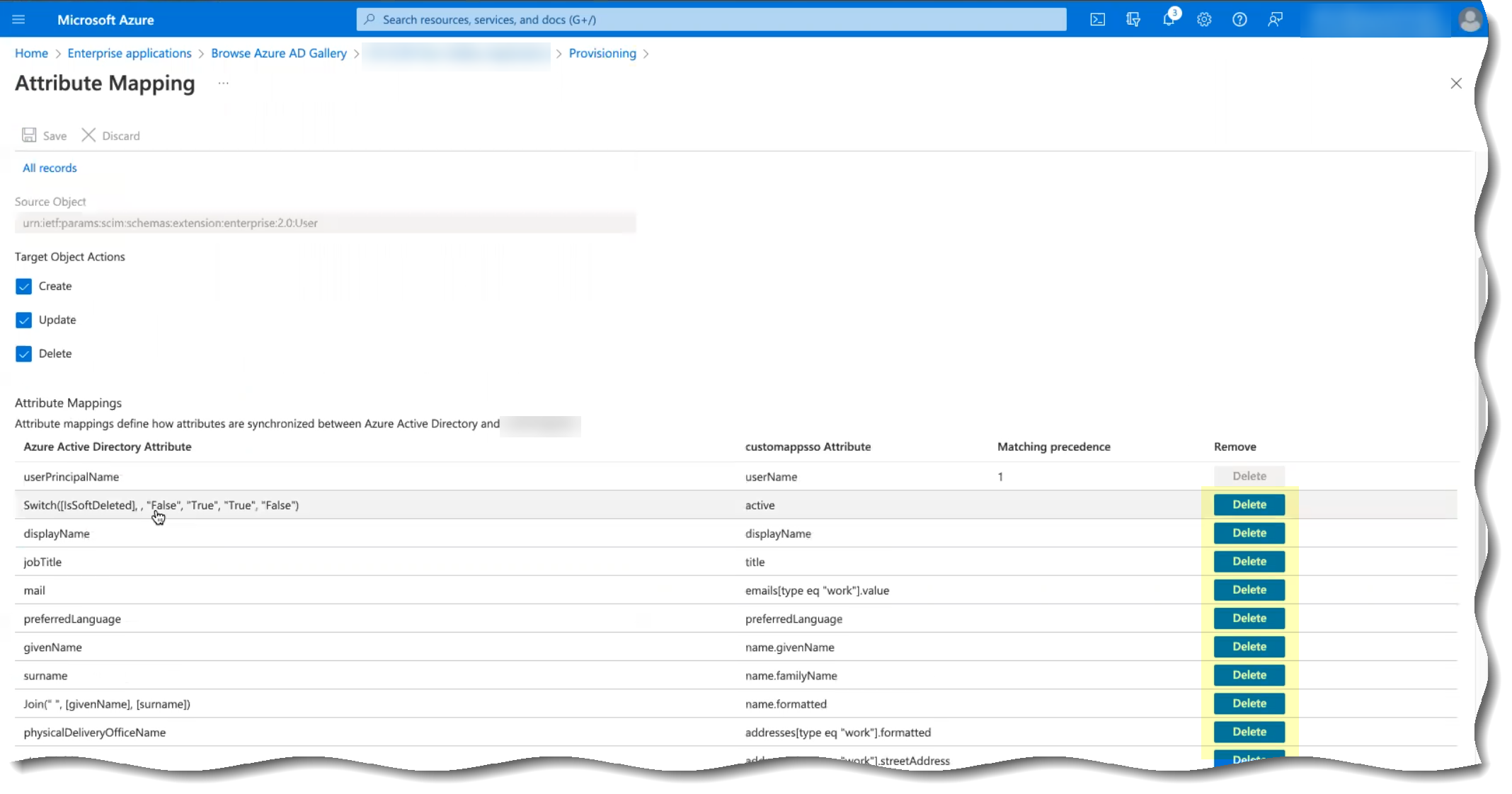Screen dimensions: 1512x794
Task: Click Save in the command bar
Action: tap(45, 136)
